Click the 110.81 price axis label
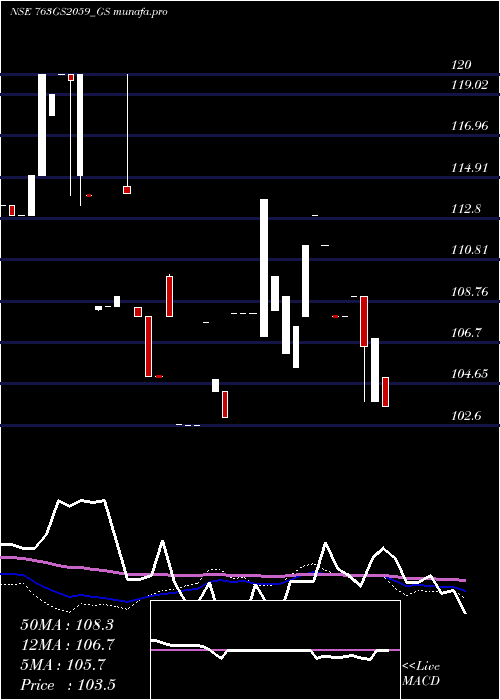Image resolution: width=500 pixels, height=700 pixels. coord(469,250)
